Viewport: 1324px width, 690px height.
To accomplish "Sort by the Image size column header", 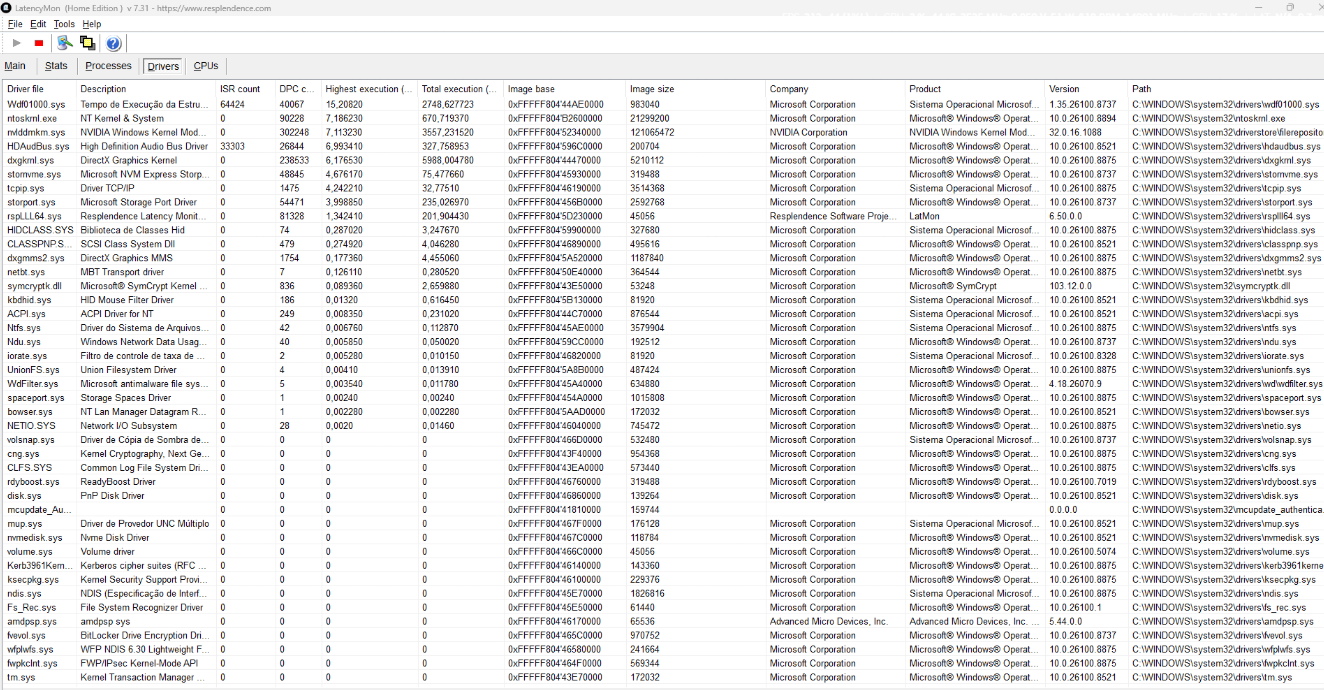I will pos(695,89).
